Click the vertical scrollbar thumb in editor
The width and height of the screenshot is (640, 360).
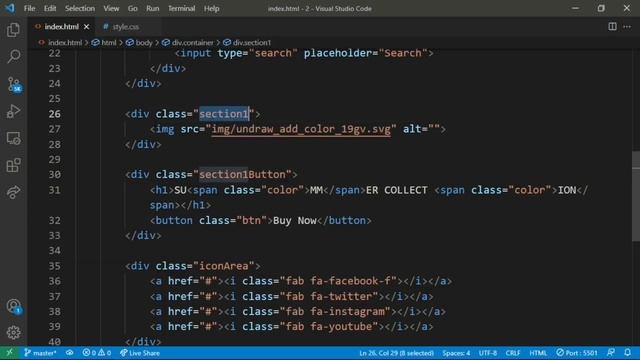pyautogui.click(x=636, y=196)
